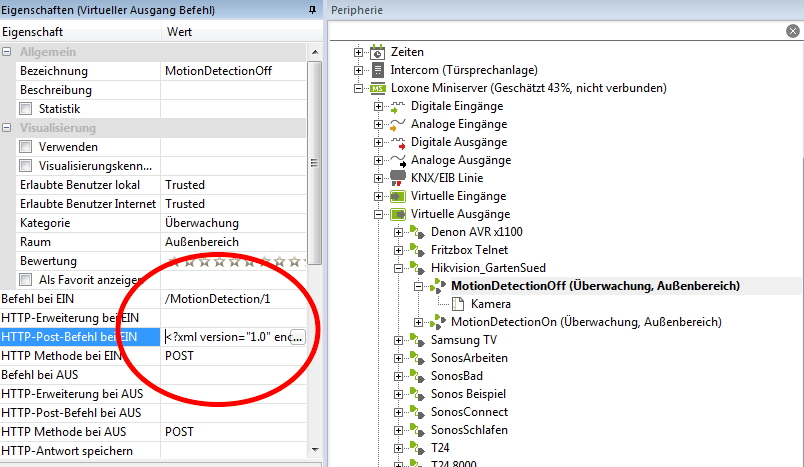
Task: Click the SonosBad icon
Action: [x=417, y=376]
